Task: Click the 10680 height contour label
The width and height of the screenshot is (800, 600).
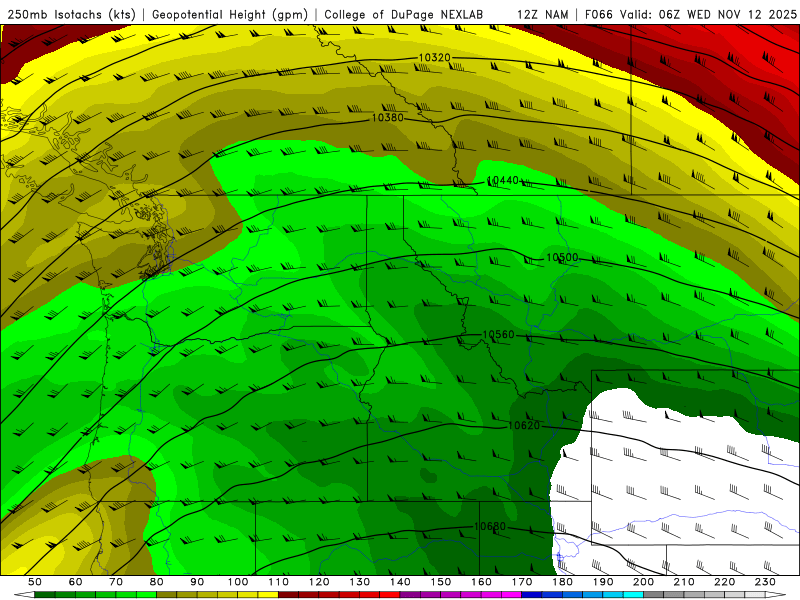Action: pos(490,527)
